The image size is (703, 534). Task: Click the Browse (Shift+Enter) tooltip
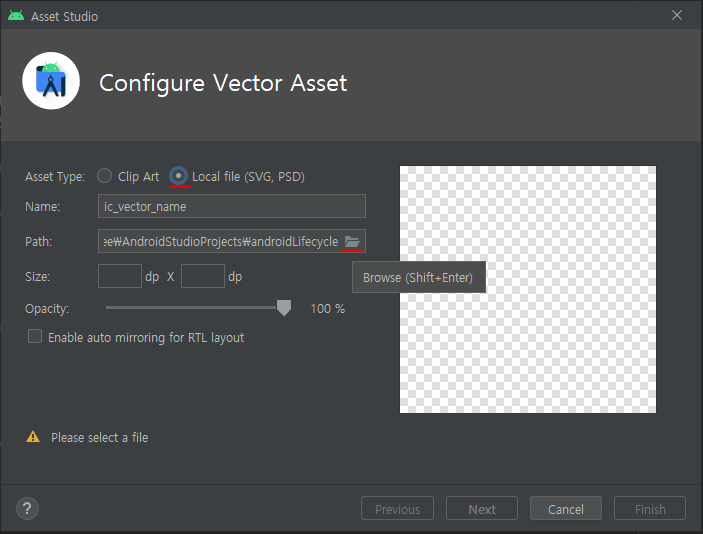point(419,277)
